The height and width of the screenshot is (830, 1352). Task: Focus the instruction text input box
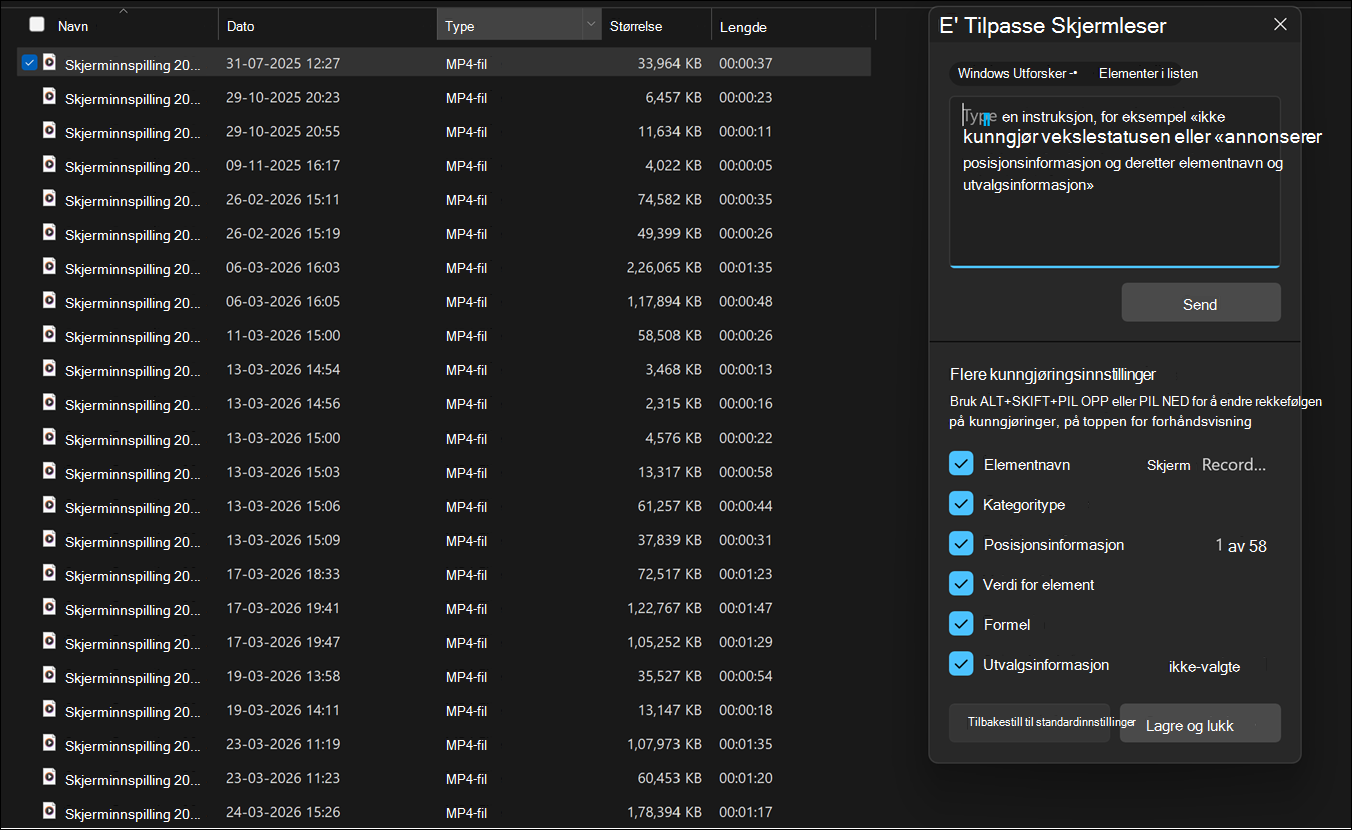pyautogui.click(x=1114, y=182)
